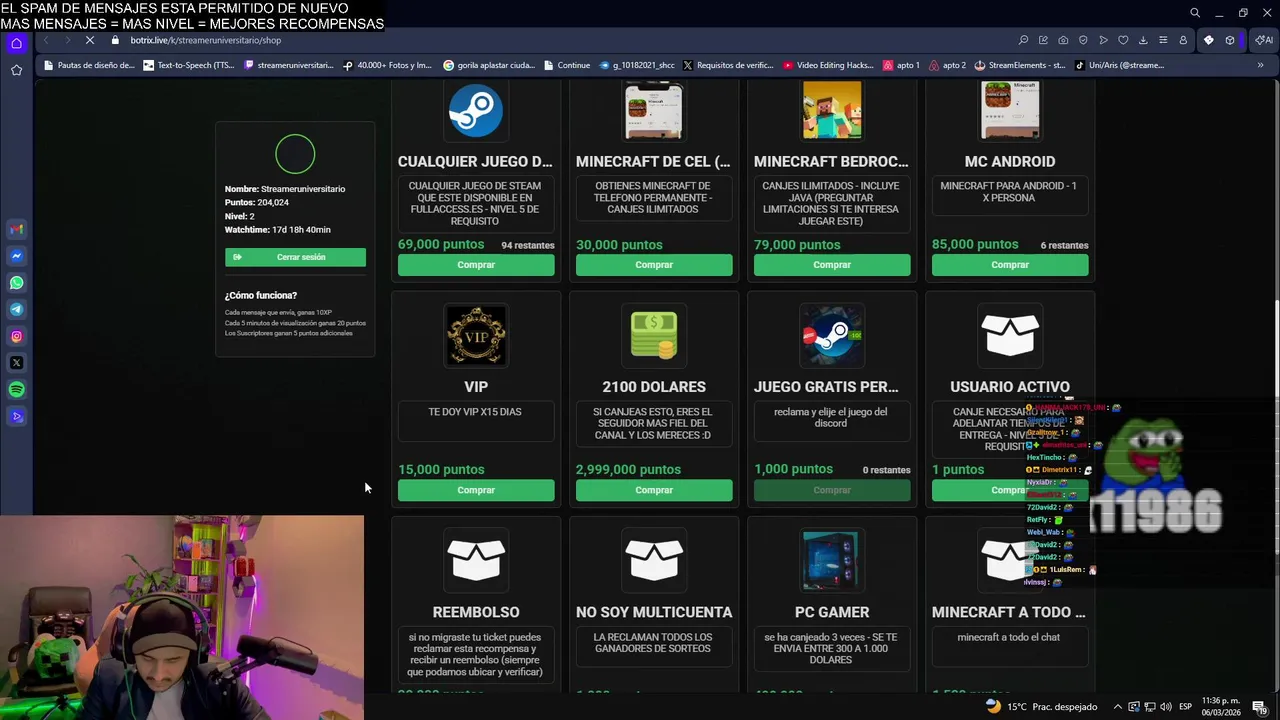Open the apto 1 Airbnb bookmark
Screen dimensions: 1280x720
pyautogui.click(x=901, y=65)
